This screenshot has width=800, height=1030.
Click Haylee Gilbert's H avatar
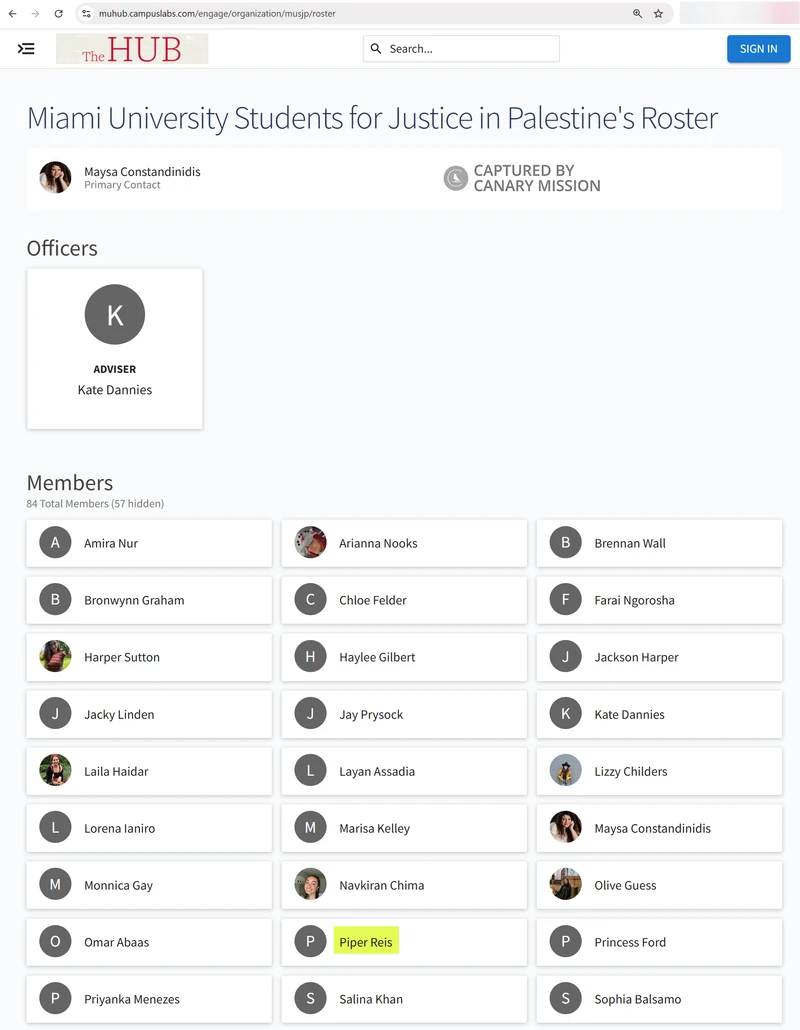click(x=310, y=657)
